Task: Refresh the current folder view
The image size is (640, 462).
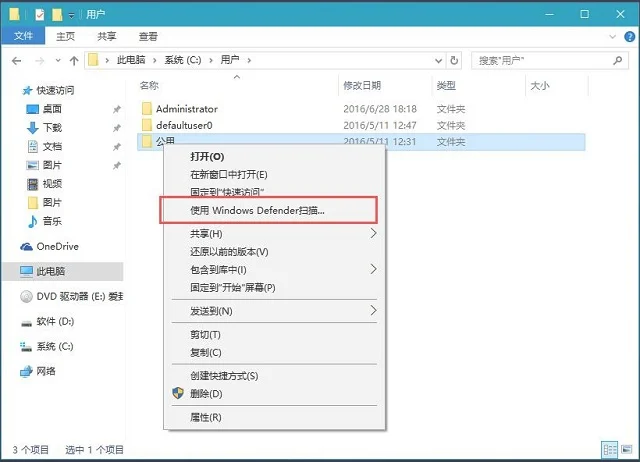Action: coord(454,60)
